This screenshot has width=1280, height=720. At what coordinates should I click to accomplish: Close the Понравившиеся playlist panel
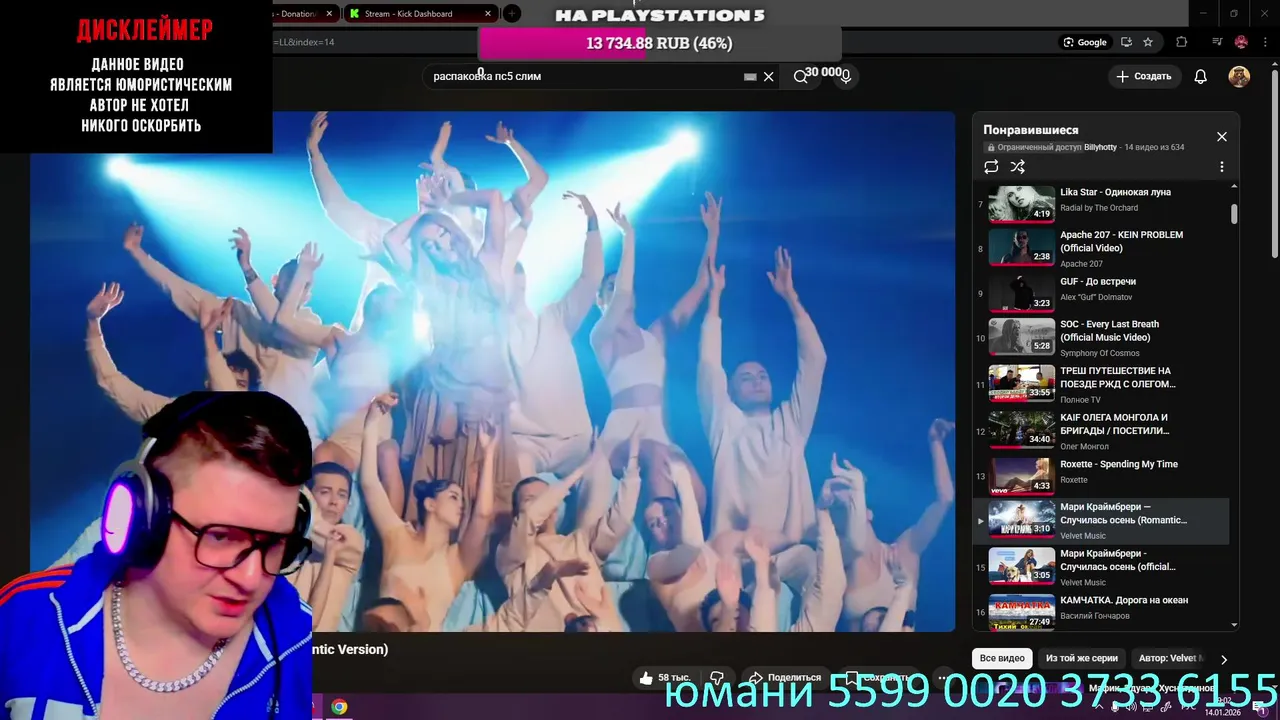pos(1221,137)
